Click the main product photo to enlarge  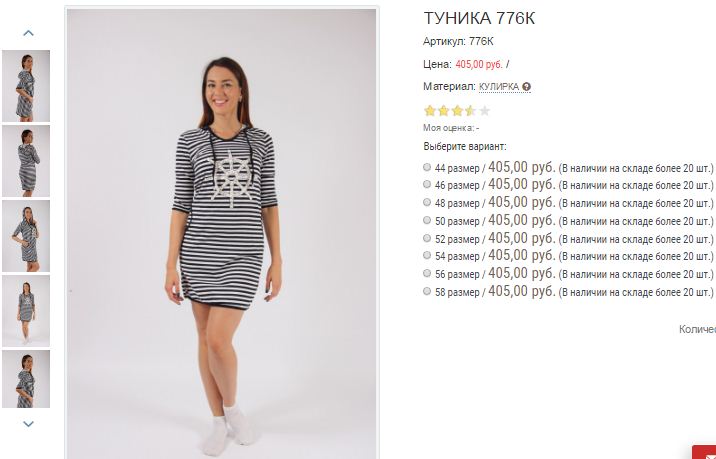(221, 233)
